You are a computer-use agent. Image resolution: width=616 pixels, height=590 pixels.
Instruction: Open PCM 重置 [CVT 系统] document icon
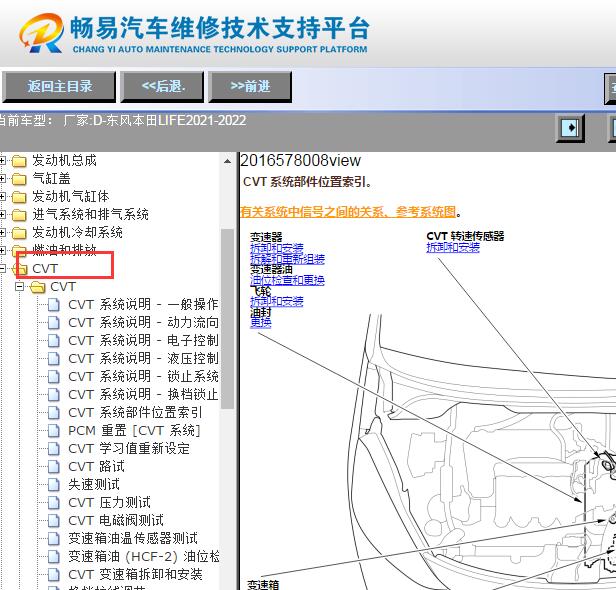coord(54,431)
